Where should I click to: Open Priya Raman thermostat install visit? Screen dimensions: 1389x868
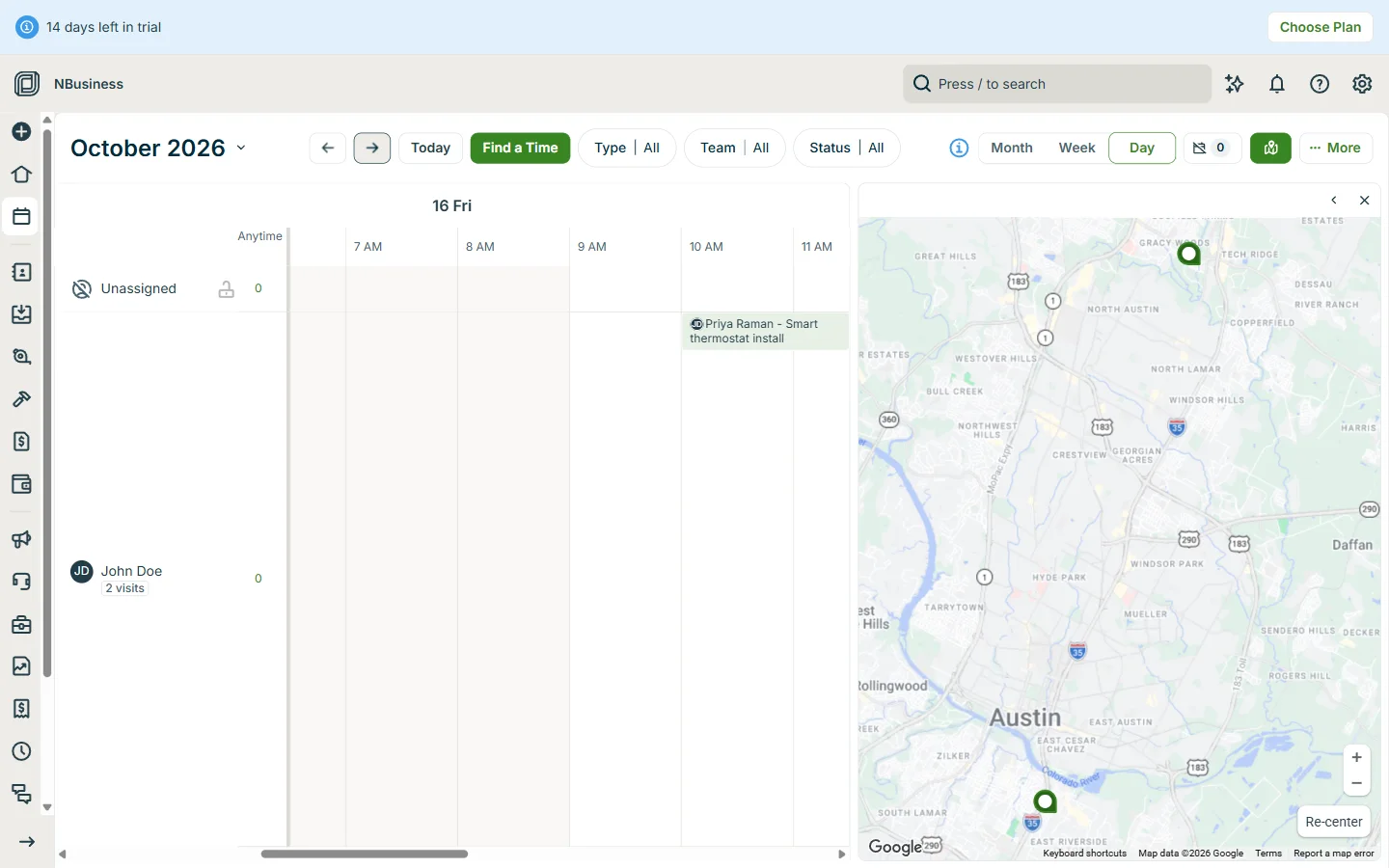765,331
